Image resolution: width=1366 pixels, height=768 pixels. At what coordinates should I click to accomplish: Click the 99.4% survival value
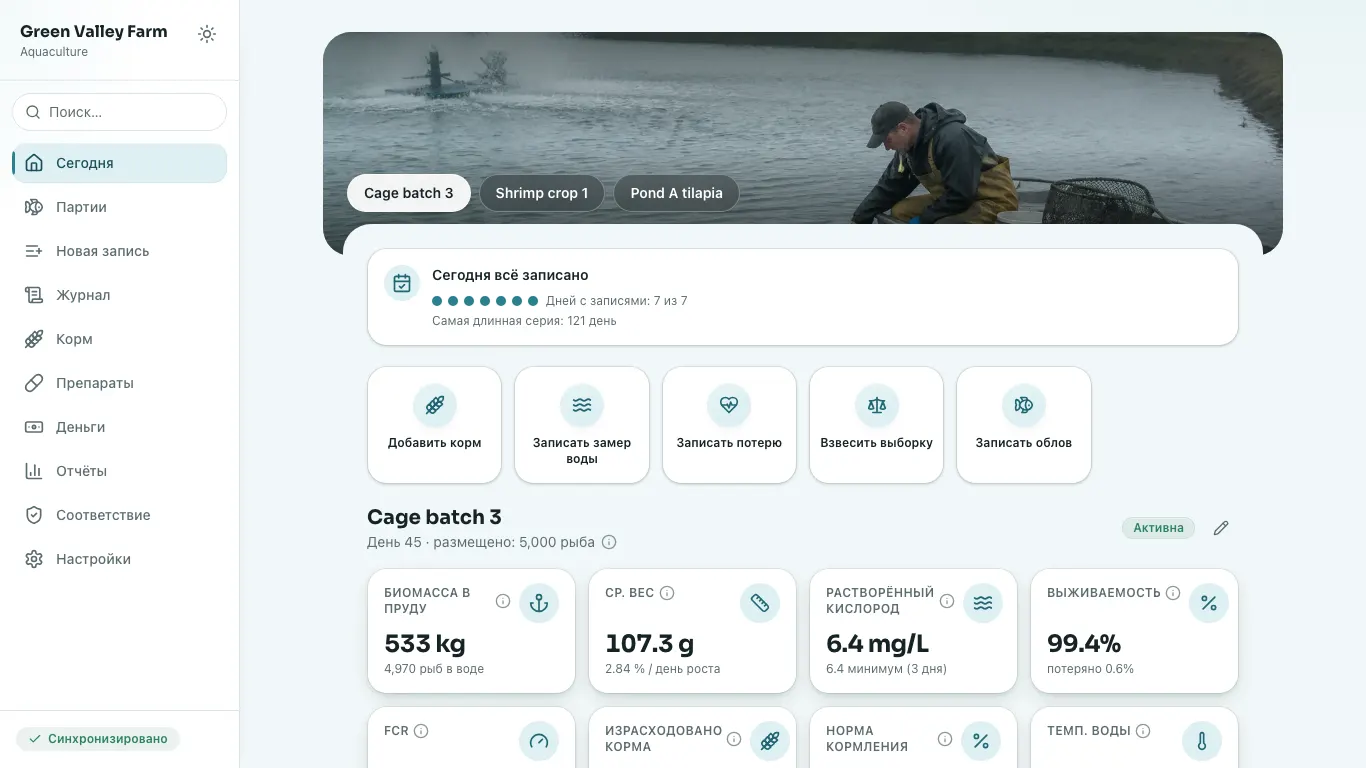click(1084, 643)
